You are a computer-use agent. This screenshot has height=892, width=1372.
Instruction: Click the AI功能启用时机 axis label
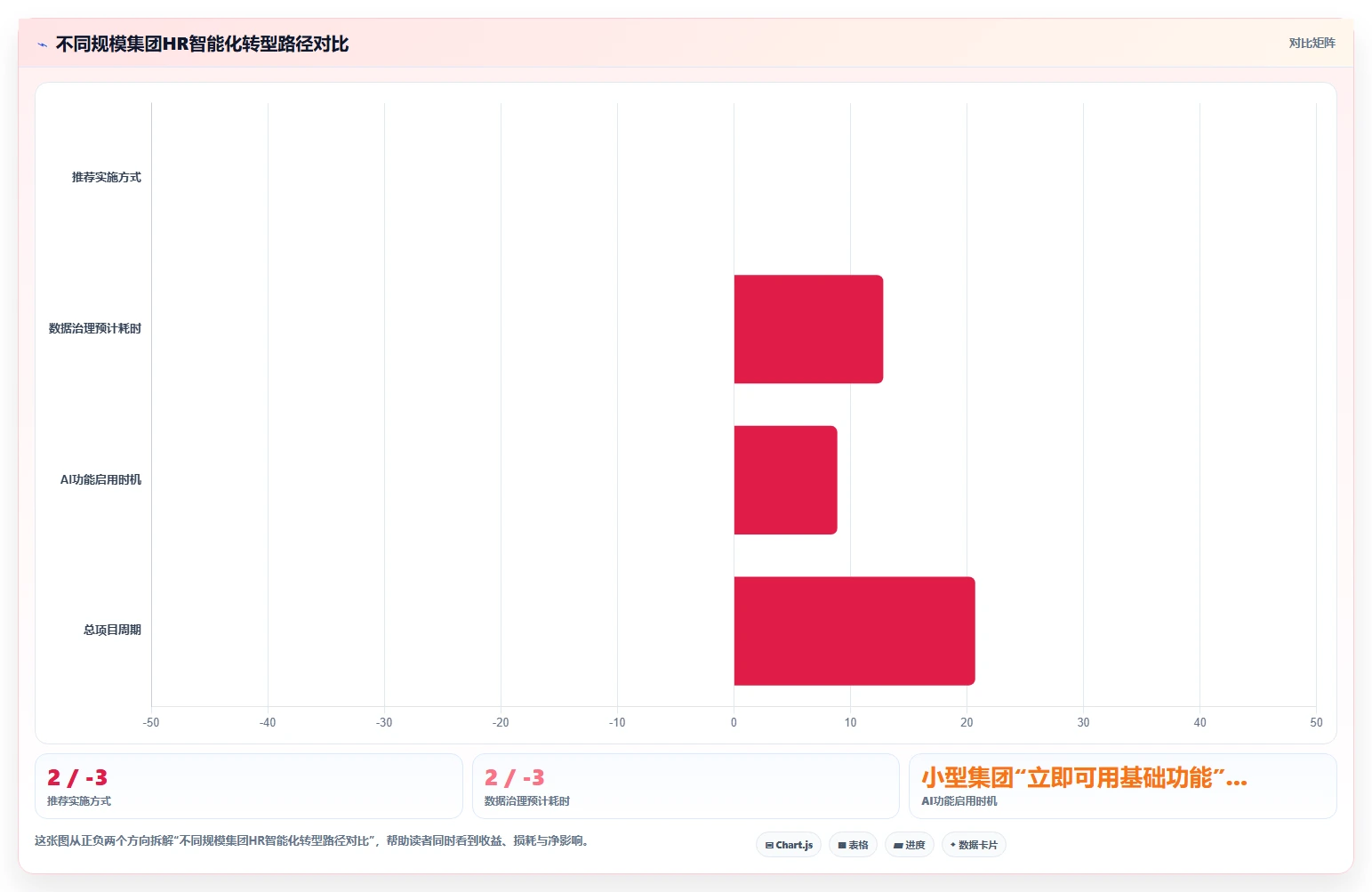(x=100, y=480)
